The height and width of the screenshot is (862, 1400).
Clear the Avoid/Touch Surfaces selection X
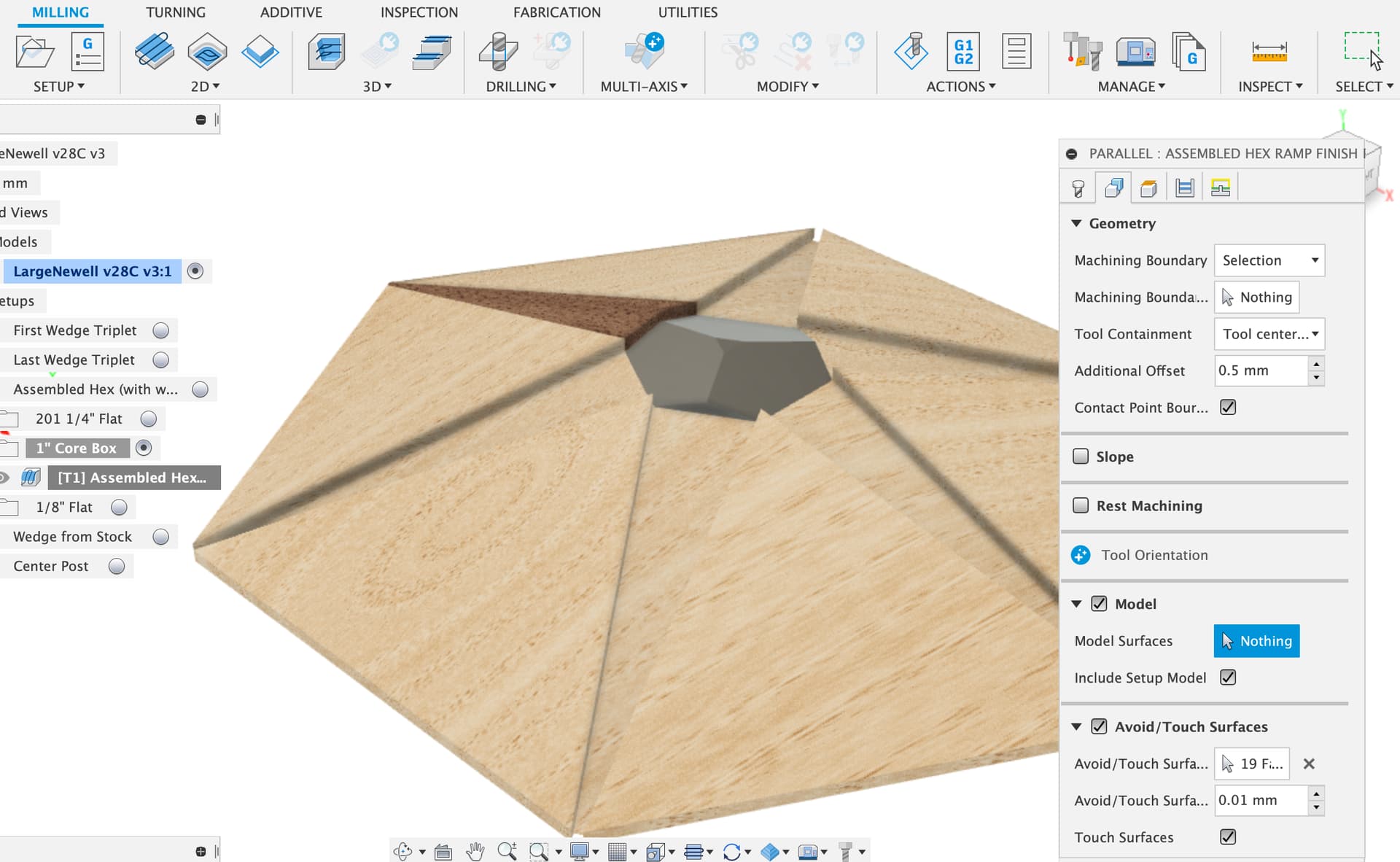(1309, 764)
